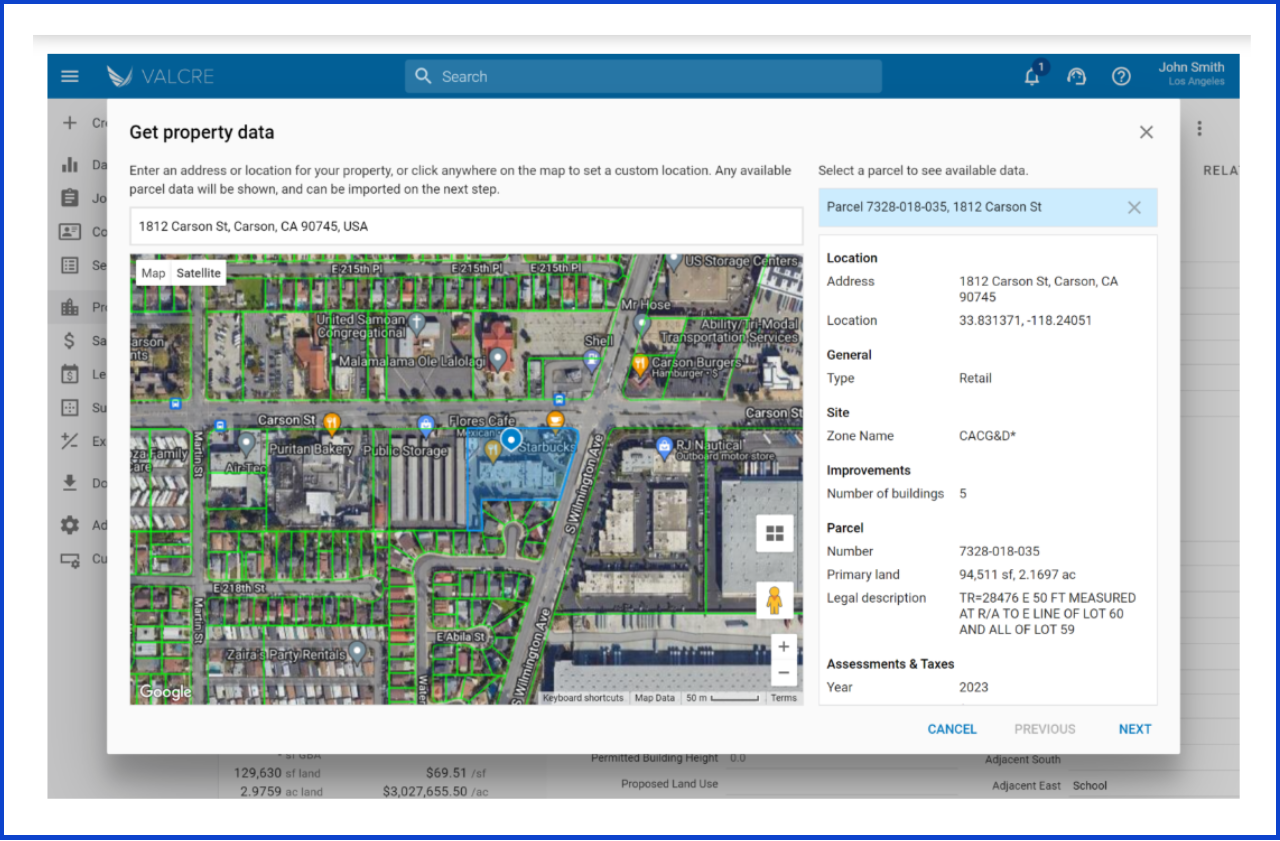This screenshot has width=1280, height=841.
Task: Select the Parcel 7328-018-035 row
Action: pyautogui.click(x=988, y=207)
